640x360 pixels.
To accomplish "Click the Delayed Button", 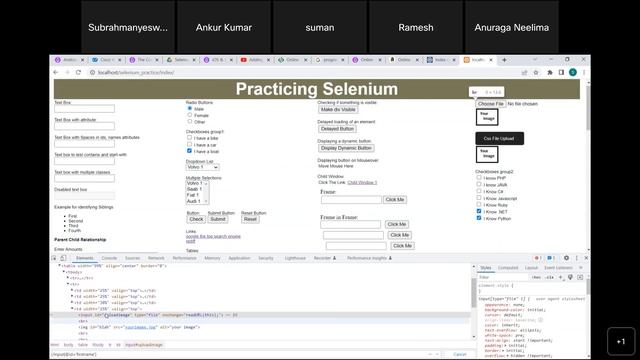I will (x=337, y=129).
